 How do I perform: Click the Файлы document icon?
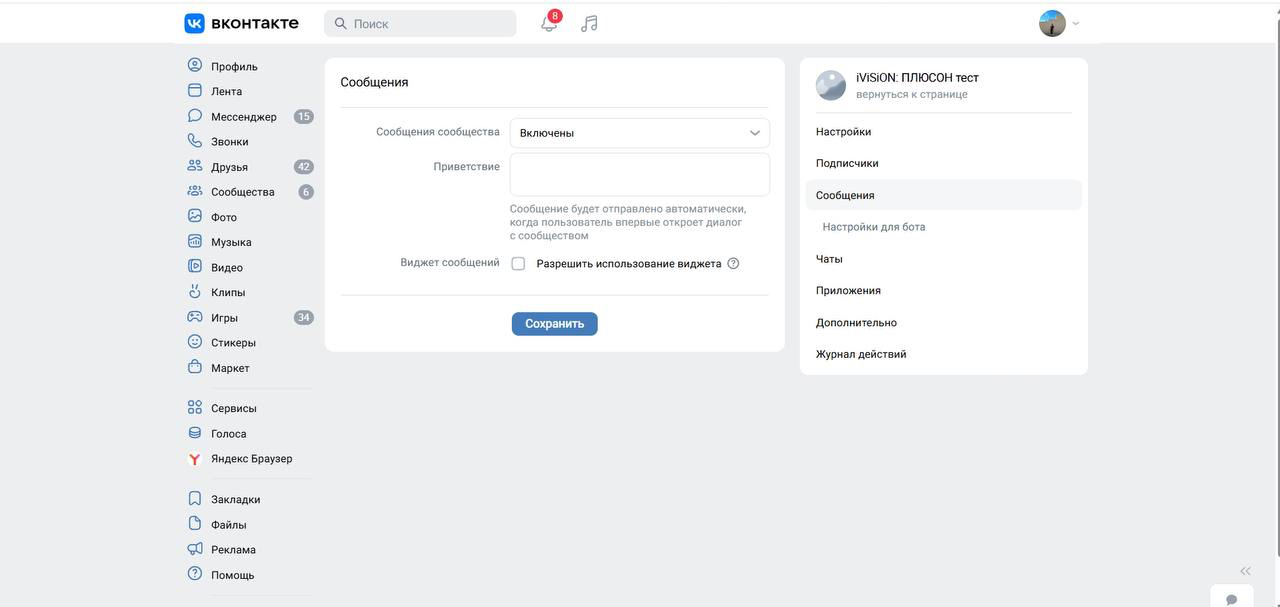[x=195, y=524]
